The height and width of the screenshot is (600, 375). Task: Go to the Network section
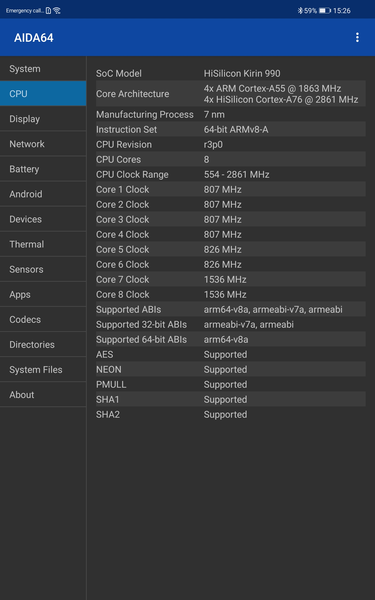click(43, 144)
